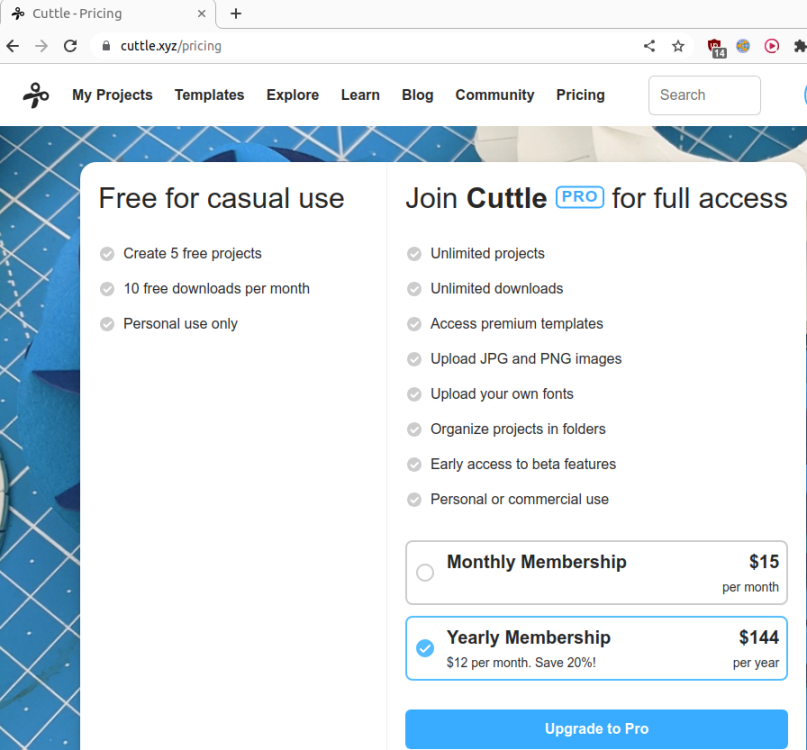Reload the page with the refresh icon
Screen dimensions: 807x750
click(x=70, y=46)
